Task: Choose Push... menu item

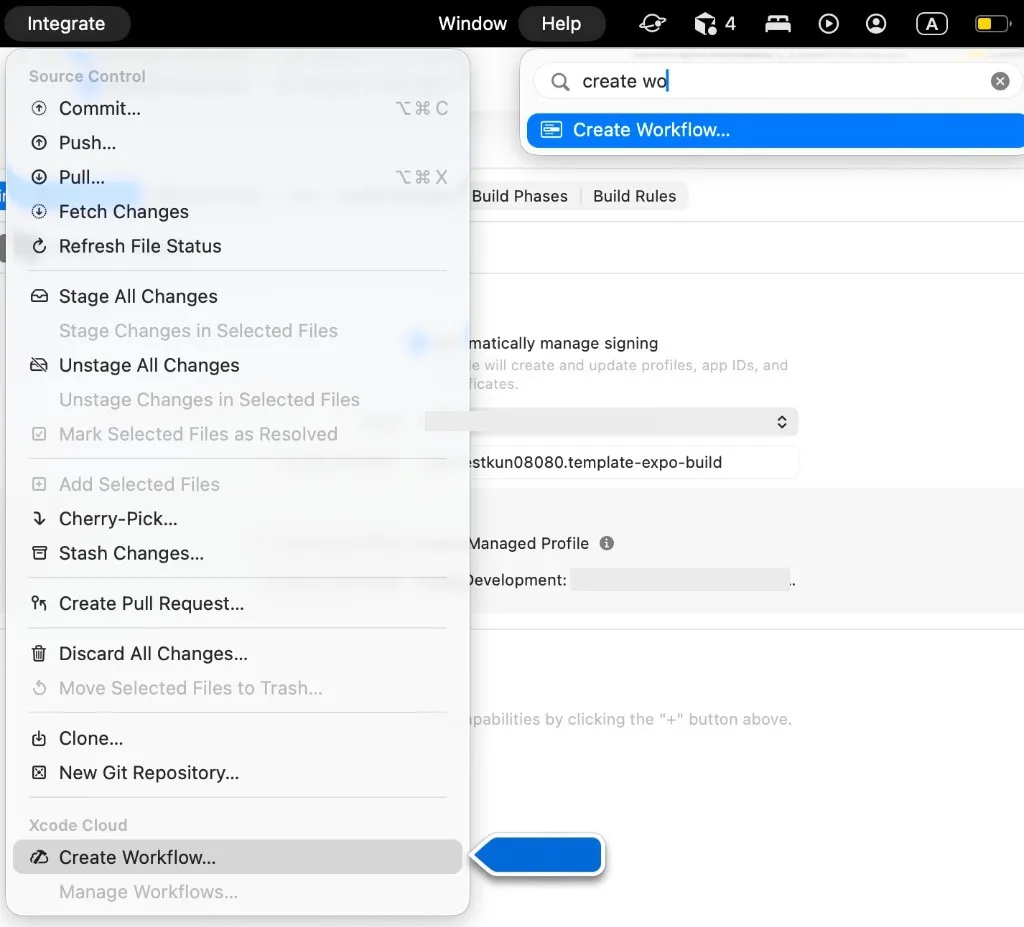Action: click(237, 142)
